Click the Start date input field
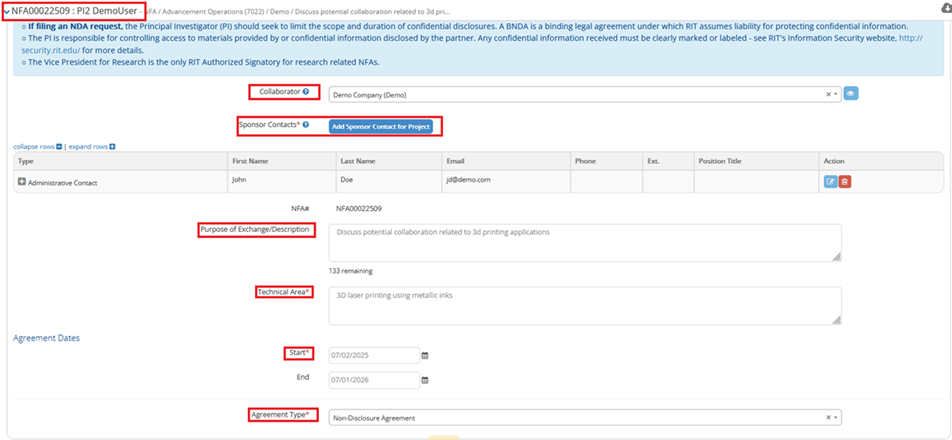This screenshot has height=440, width=952. tap(372, 355)
